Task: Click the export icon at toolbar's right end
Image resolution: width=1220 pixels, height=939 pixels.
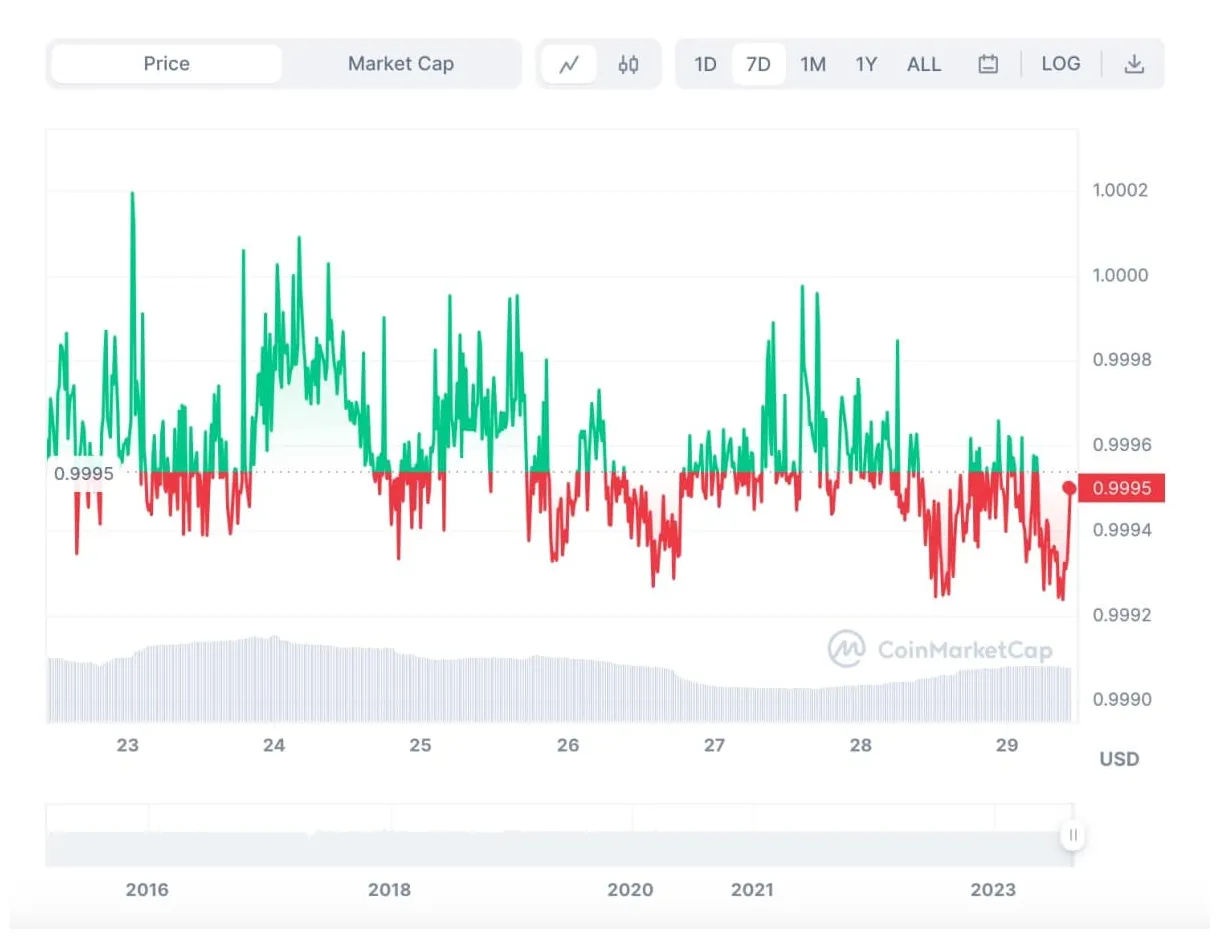Action: click(x=1135, y=63)
